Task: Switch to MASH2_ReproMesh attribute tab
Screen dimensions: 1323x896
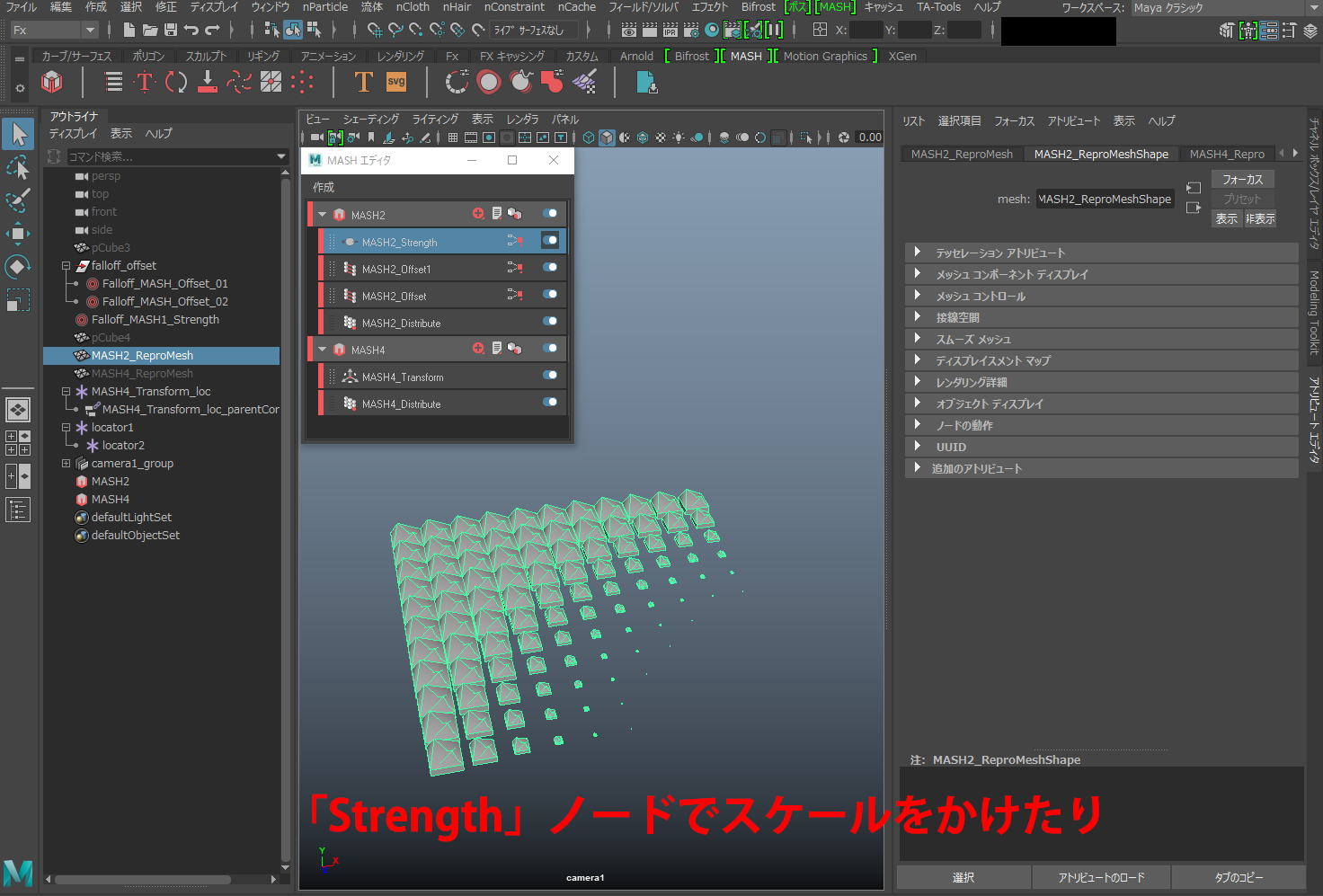Action: click(x=962, y=154)
